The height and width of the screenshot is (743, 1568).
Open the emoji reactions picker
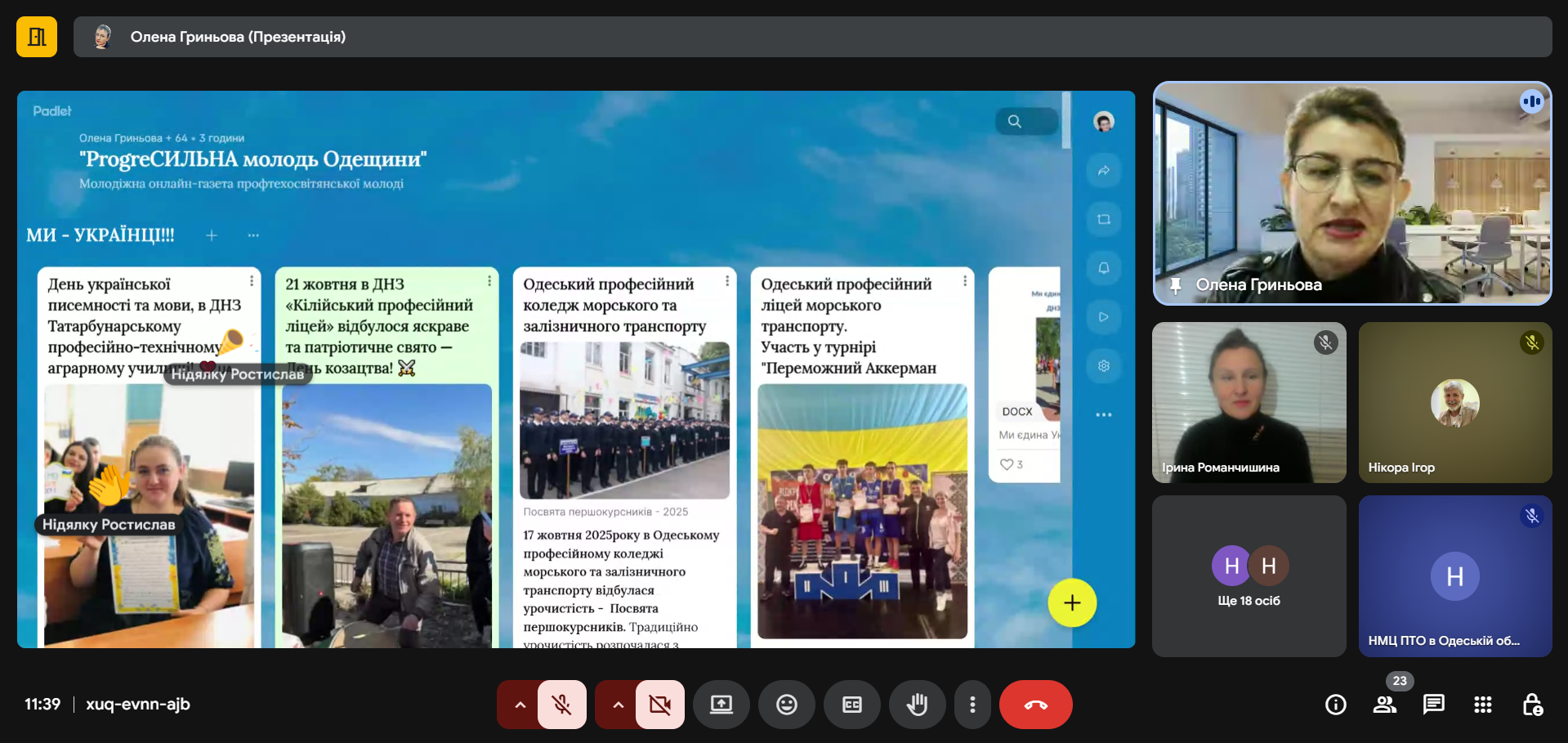pyautogui.click(x=786, y=704)
